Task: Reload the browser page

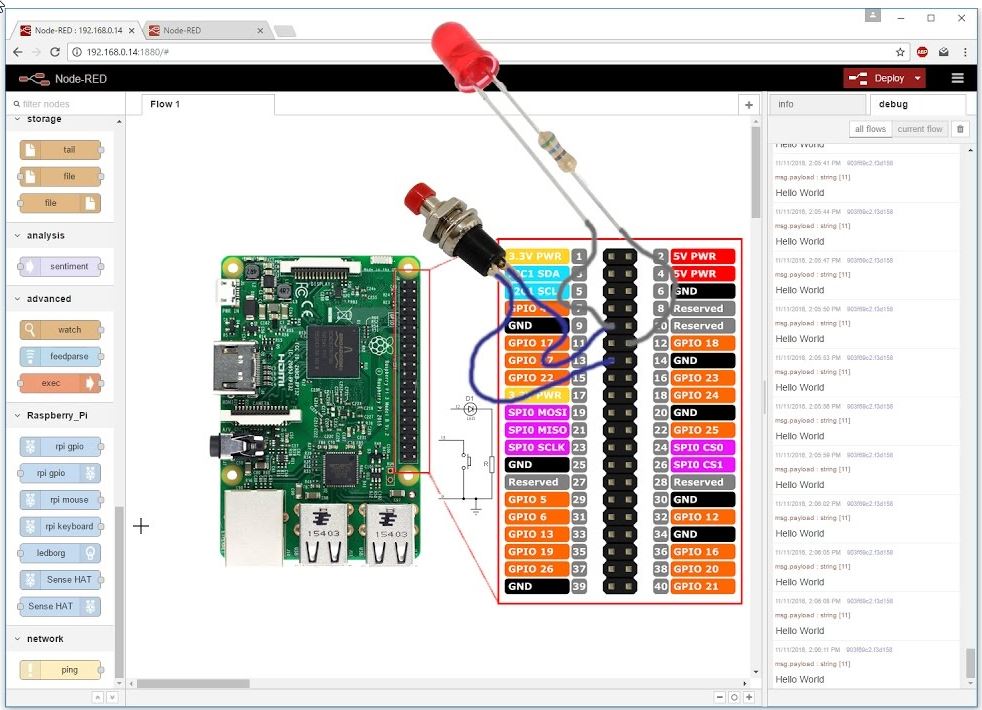Action: 54,52
